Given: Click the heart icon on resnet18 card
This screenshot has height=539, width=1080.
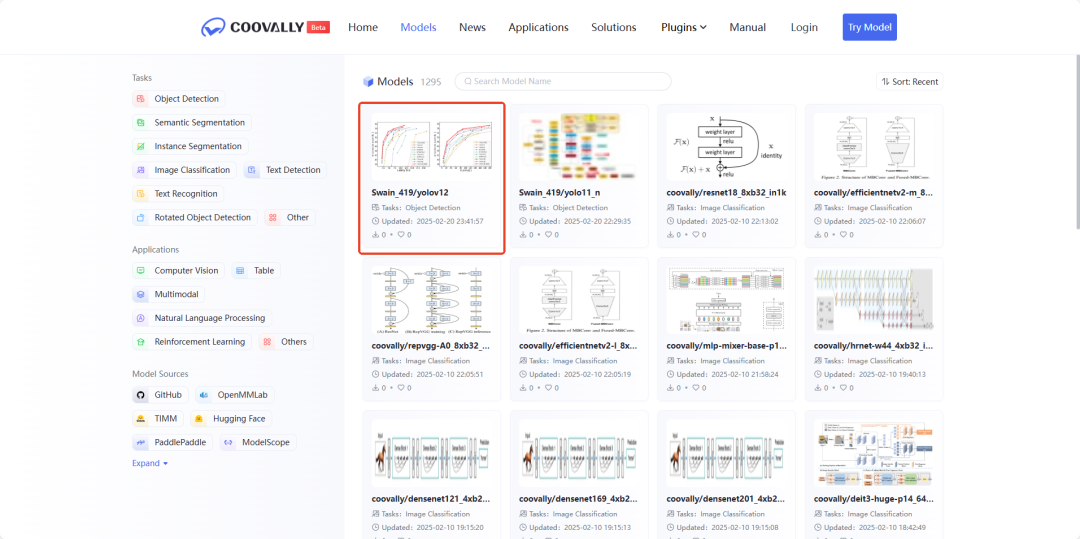Looking at the screenshot, I should (x=696, y=235).
